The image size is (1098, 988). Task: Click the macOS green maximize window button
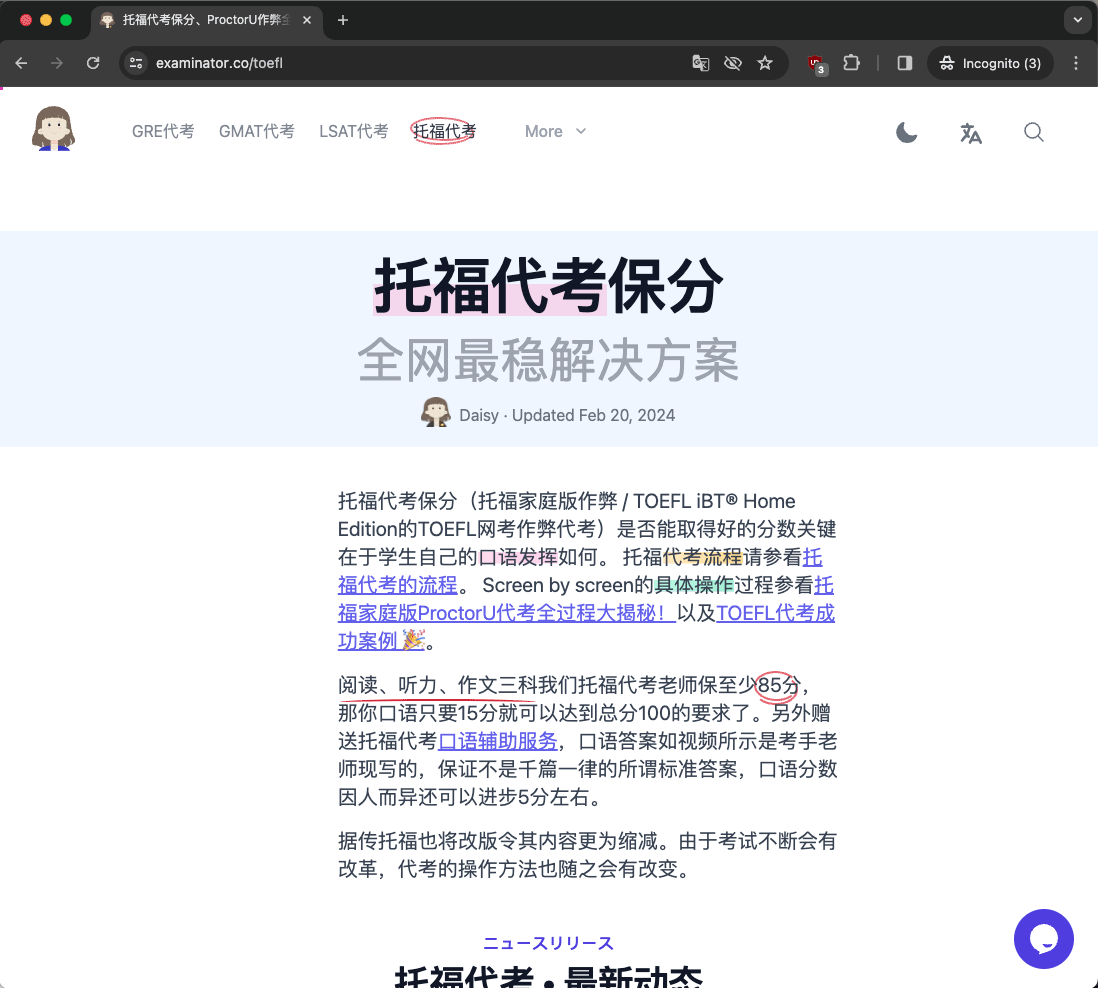point(66,20)
